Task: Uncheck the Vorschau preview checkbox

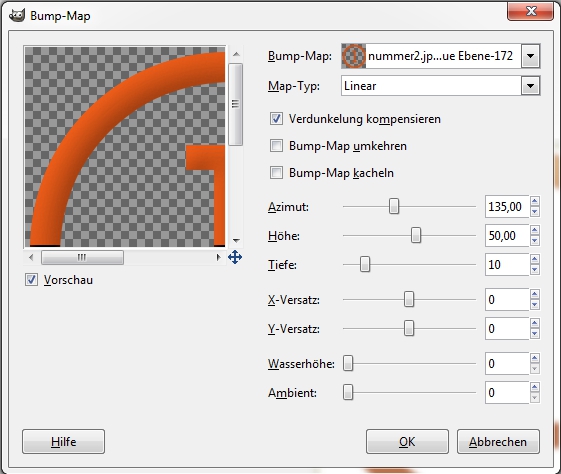Action: click(x=31, y=280)
